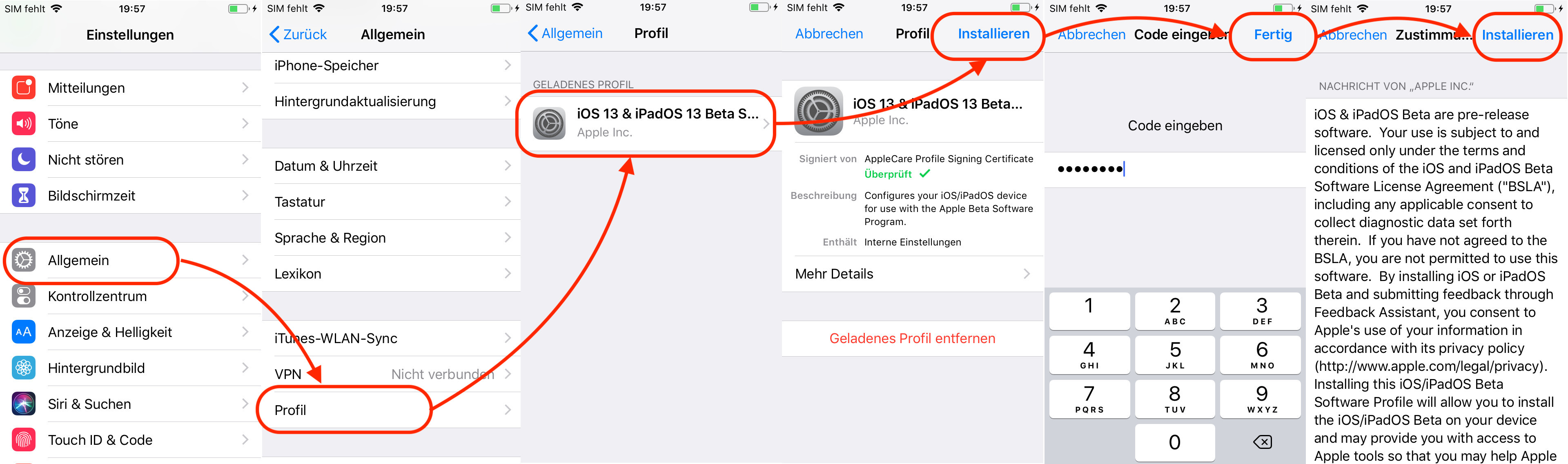Open Kontrollzentrum toggle icon
Viewport: 1568px width, 464px height.
click(x=24, y=296)
